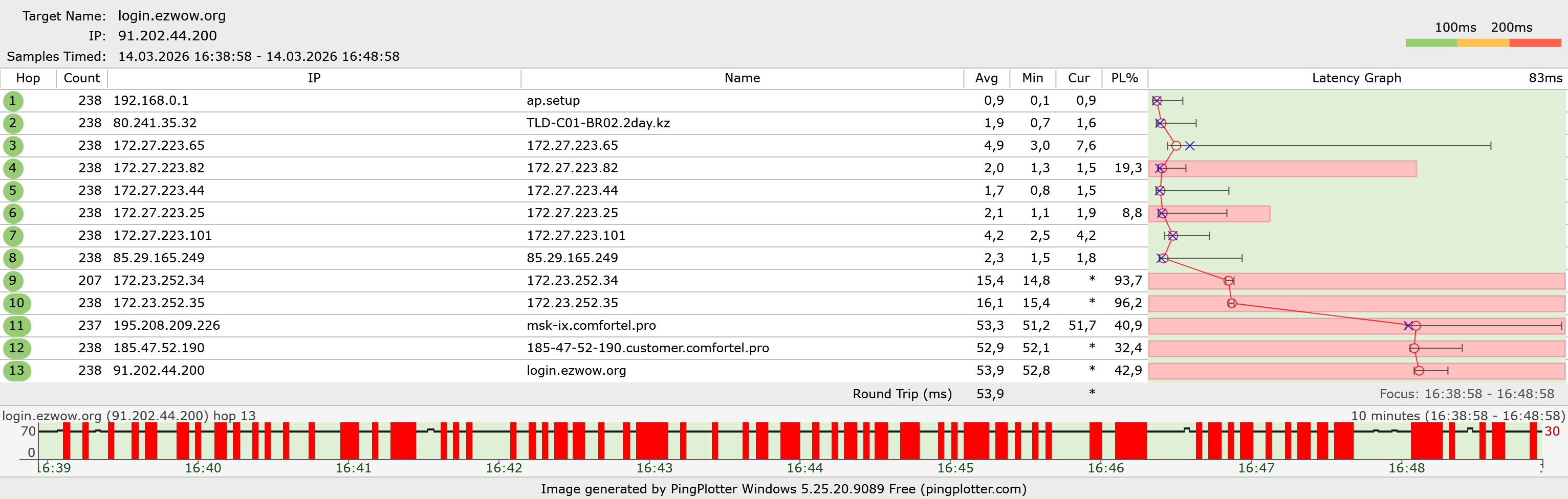
Task: Click the 16:43 mark on timeline
Action: 654,468
